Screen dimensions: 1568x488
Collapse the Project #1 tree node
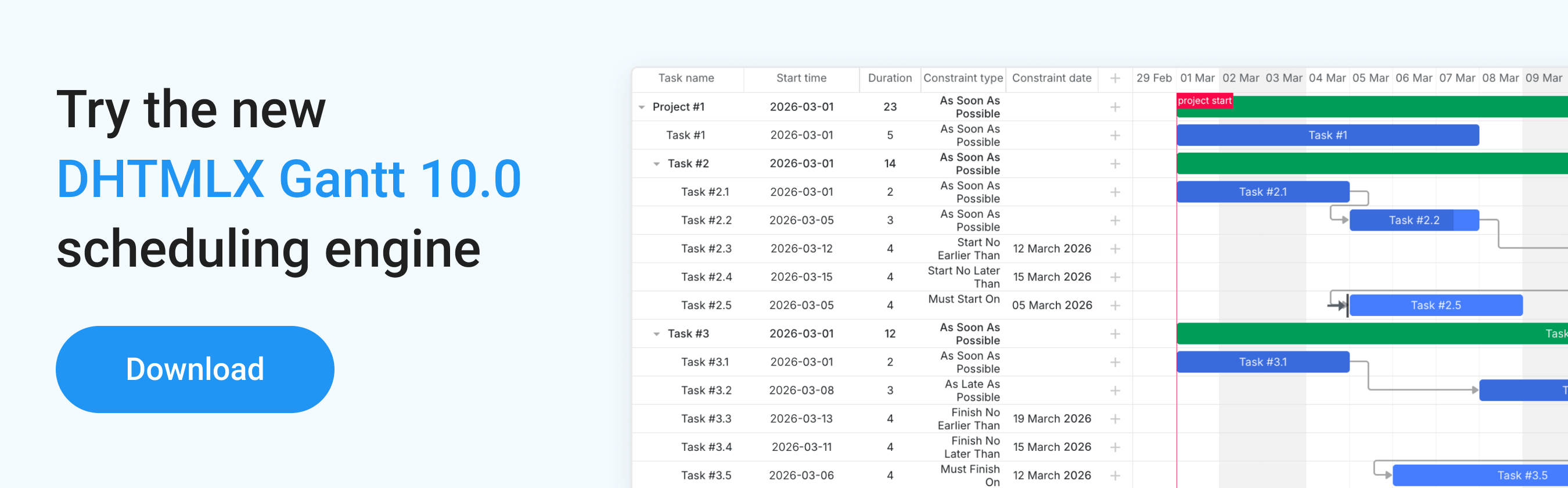642,107
